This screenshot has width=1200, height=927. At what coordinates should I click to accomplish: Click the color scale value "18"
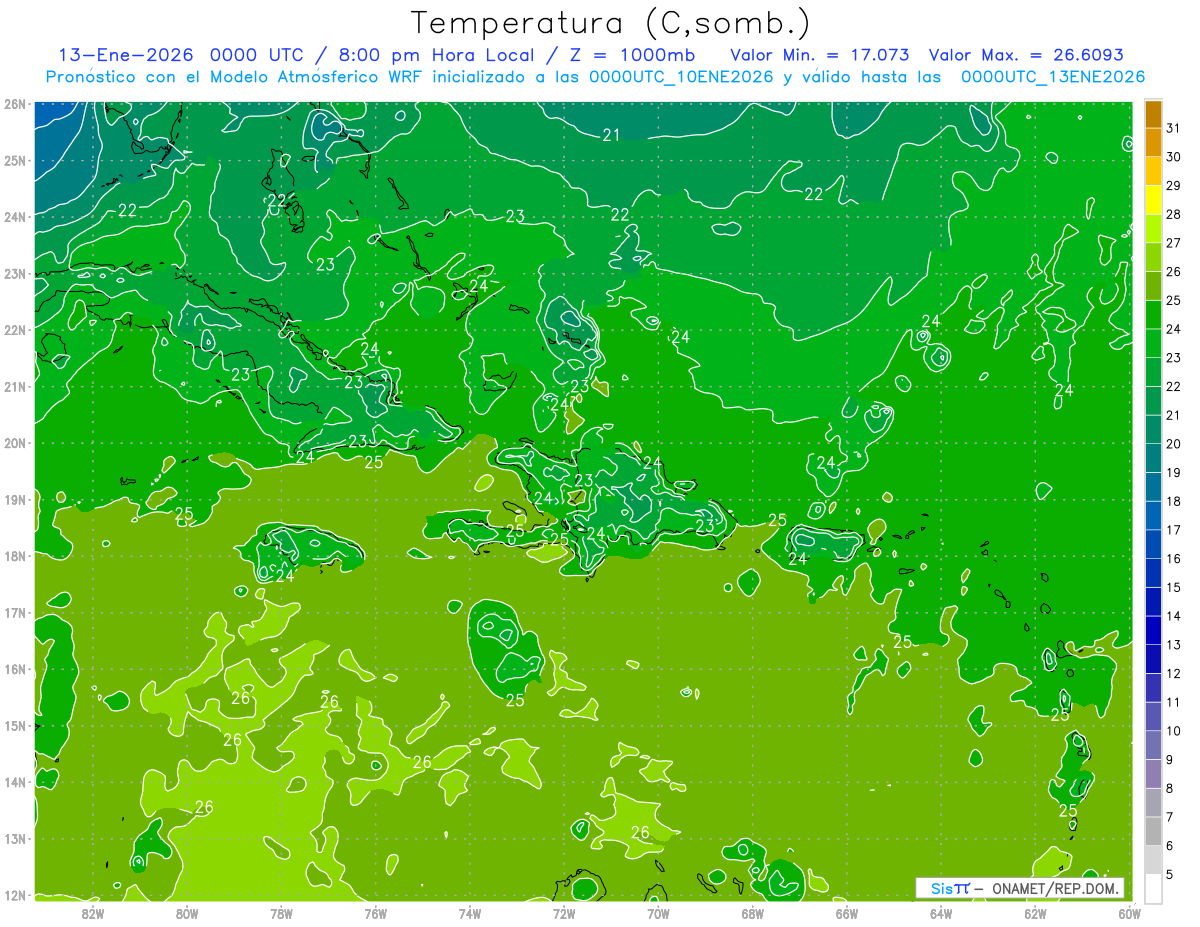(x=1173, y=501)
